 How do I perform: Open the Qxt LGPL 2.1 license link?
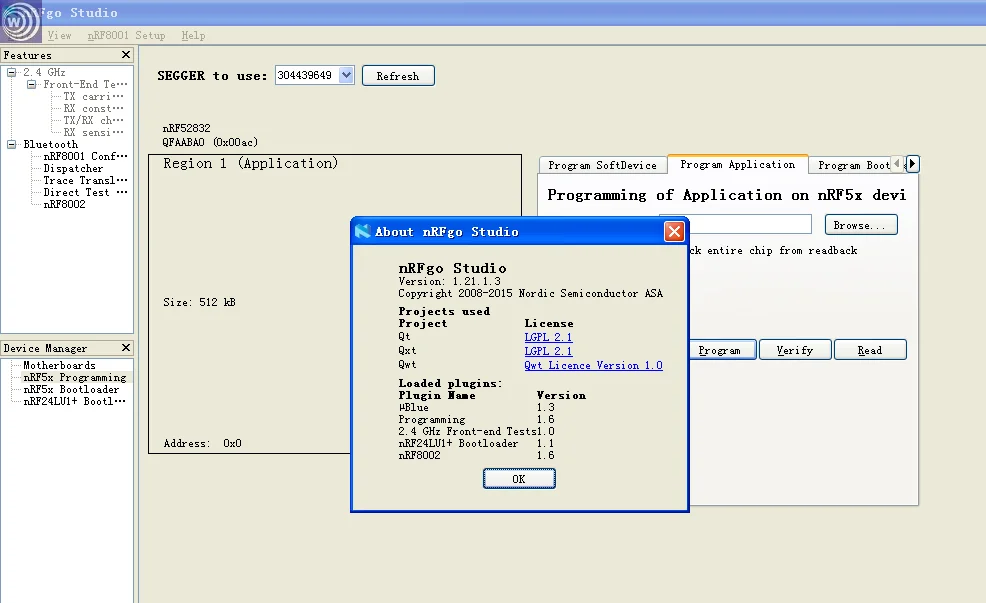point(548,351)
